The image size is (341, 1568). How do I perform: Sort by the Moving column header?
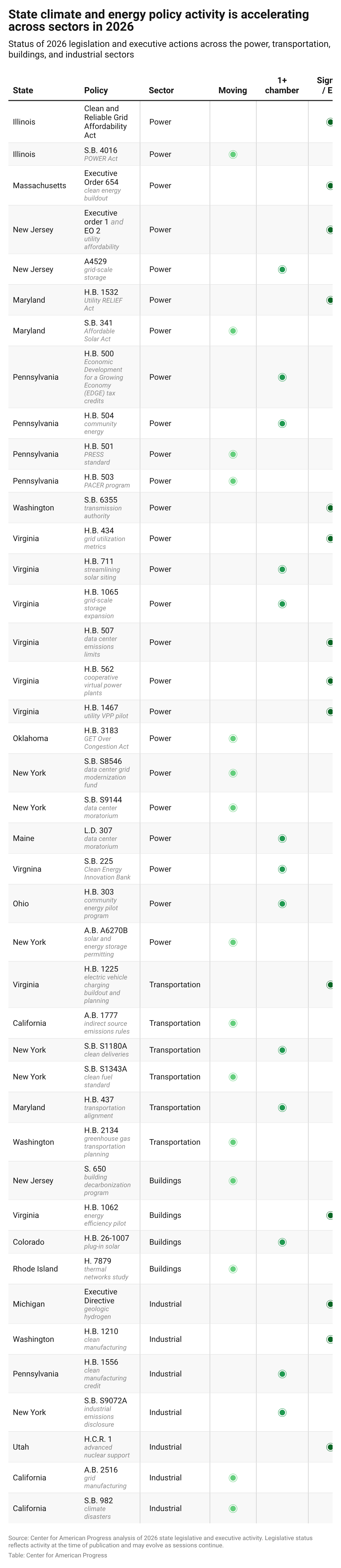point(233,90)
